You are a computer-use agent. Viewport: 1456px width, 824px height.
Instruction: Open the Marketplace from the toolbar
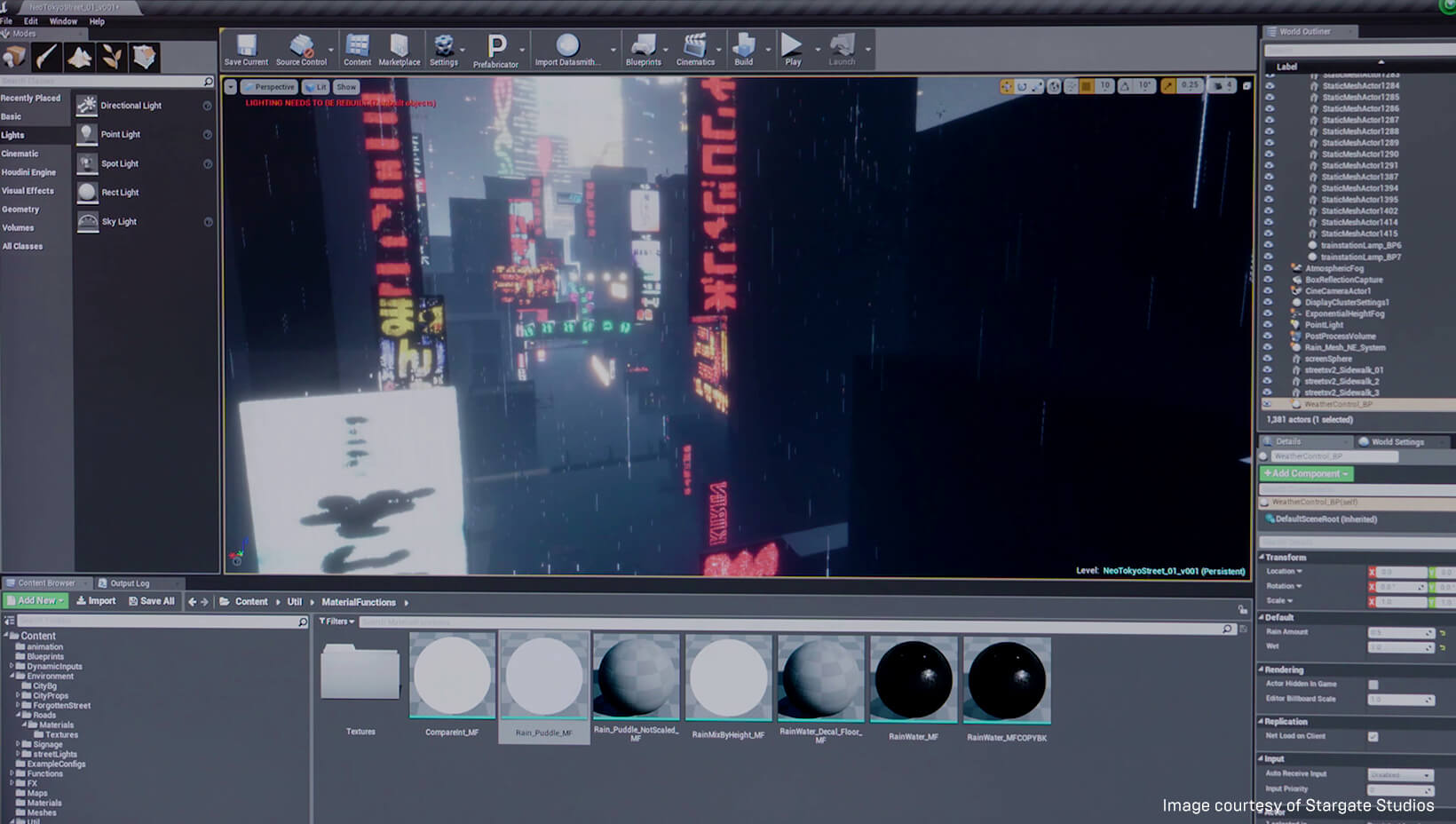coord(400,49)
